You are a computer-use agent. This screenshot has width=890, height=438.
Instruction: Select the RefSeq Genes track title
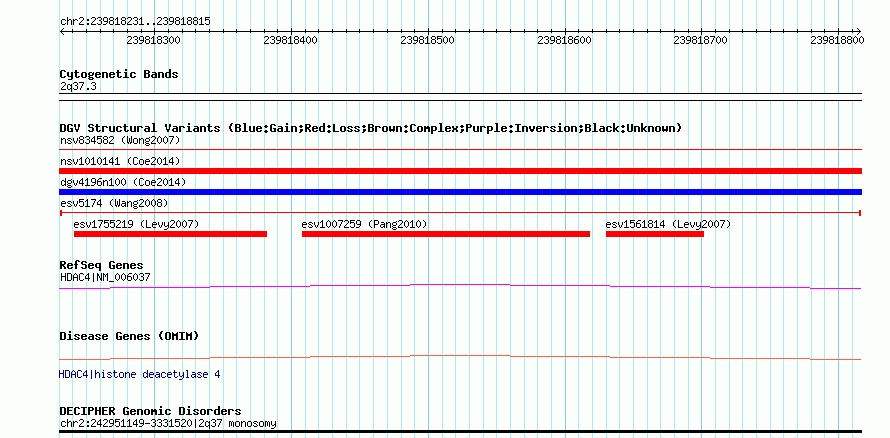pos(102,266)
